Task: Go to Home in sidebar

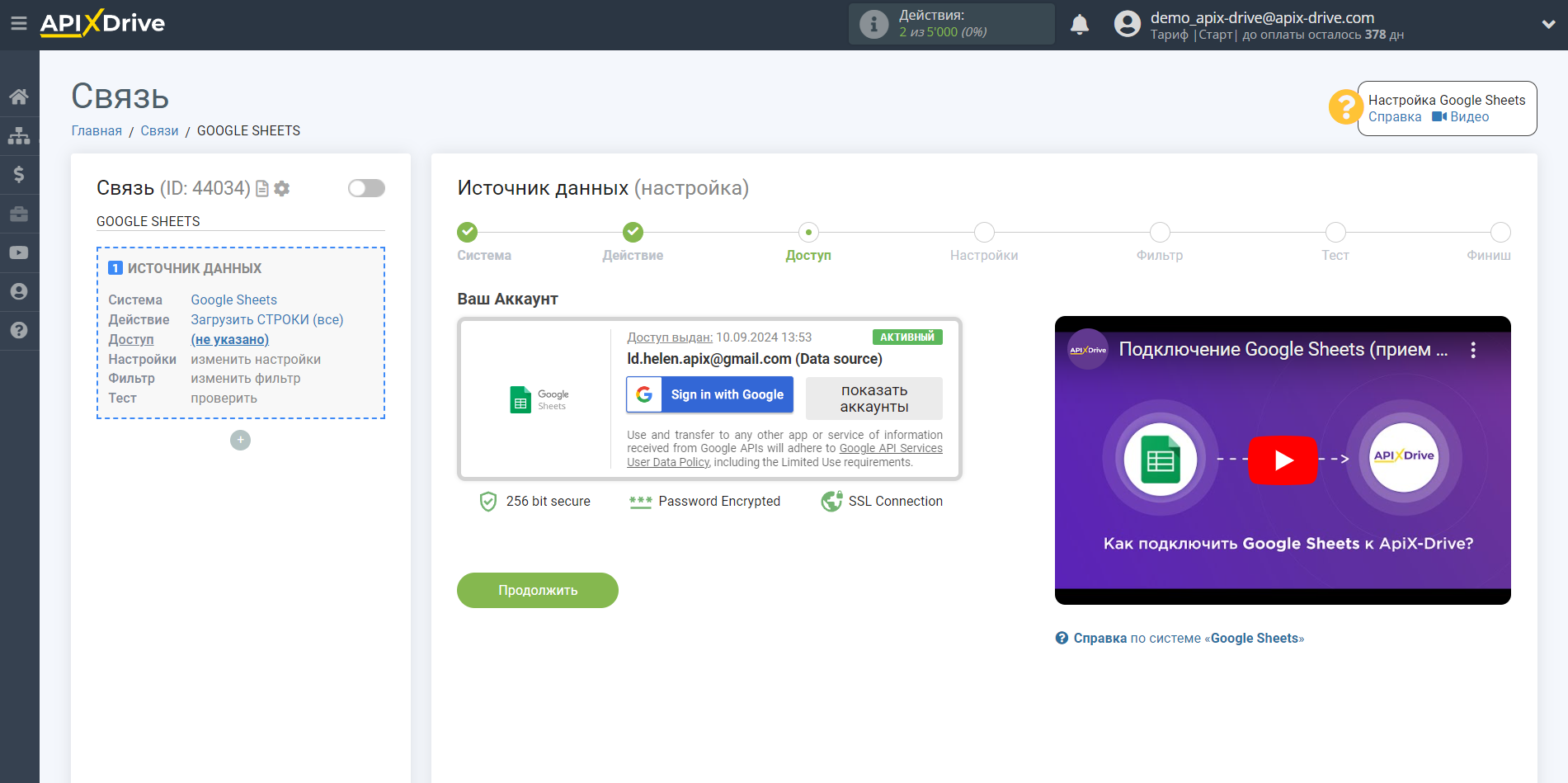Action: (x=19, y=97)
